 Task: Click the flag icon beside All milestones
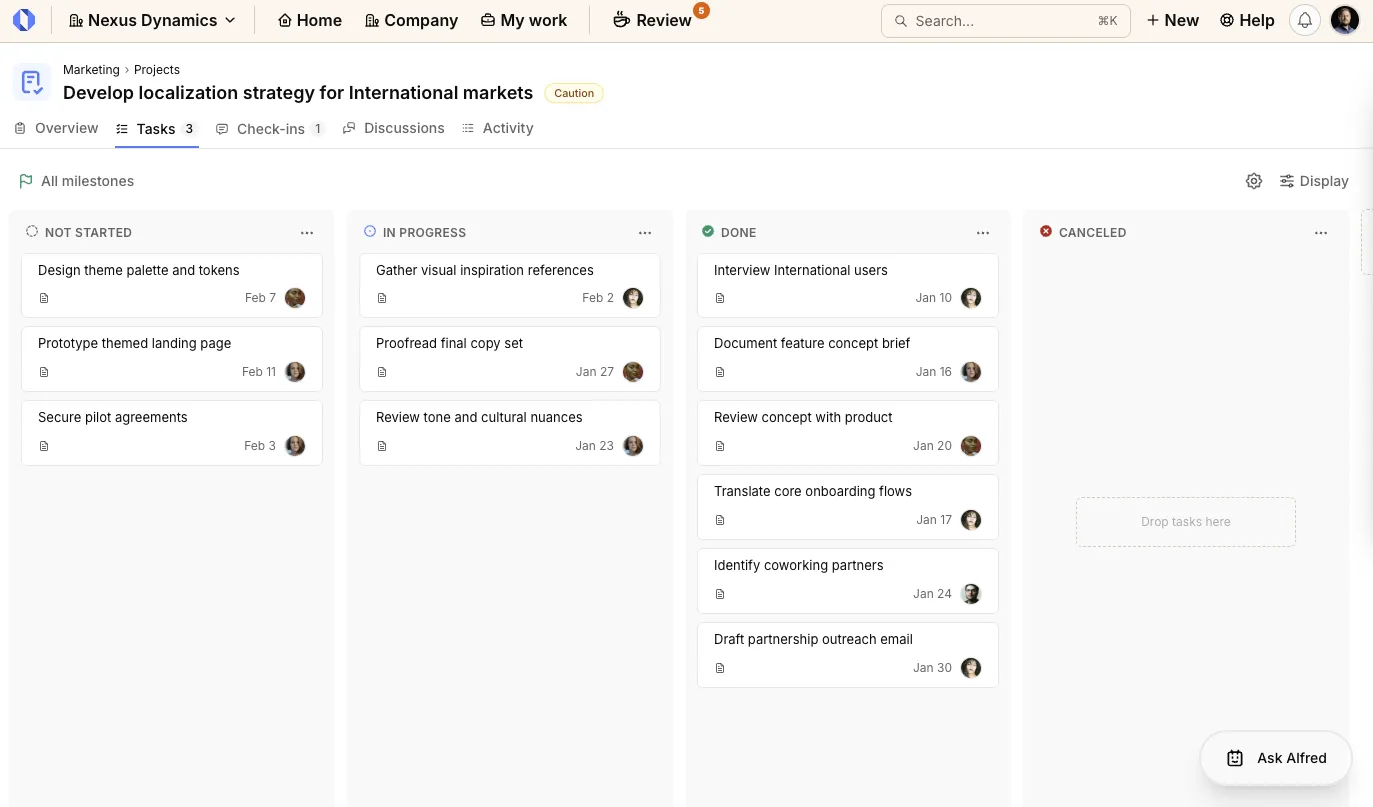[26, 181]
